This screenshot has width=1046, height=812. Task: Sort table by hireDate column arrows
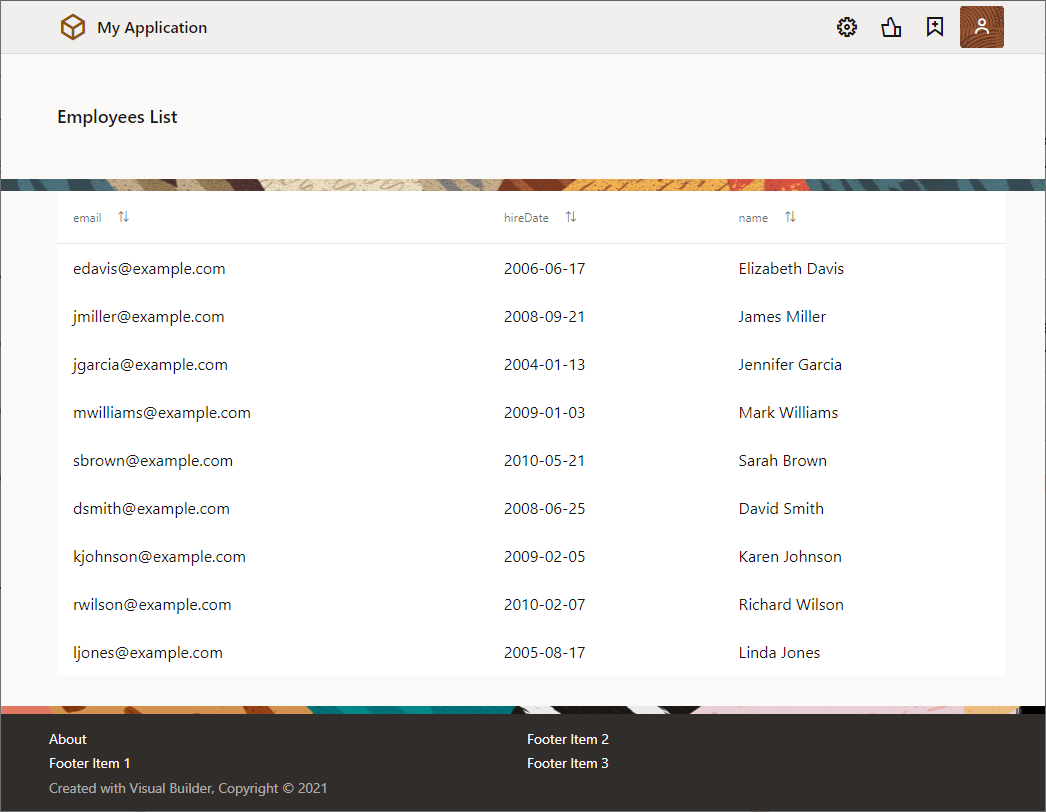click(x=570, y=217)
